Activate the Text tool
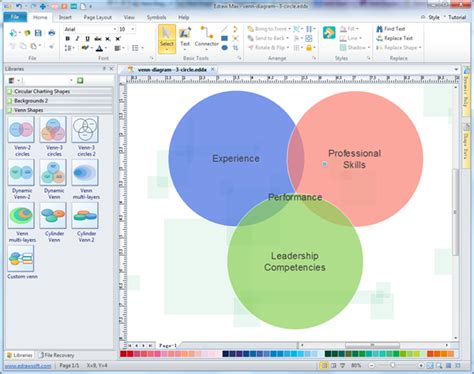The image size is (474, 374). (185, 37)
